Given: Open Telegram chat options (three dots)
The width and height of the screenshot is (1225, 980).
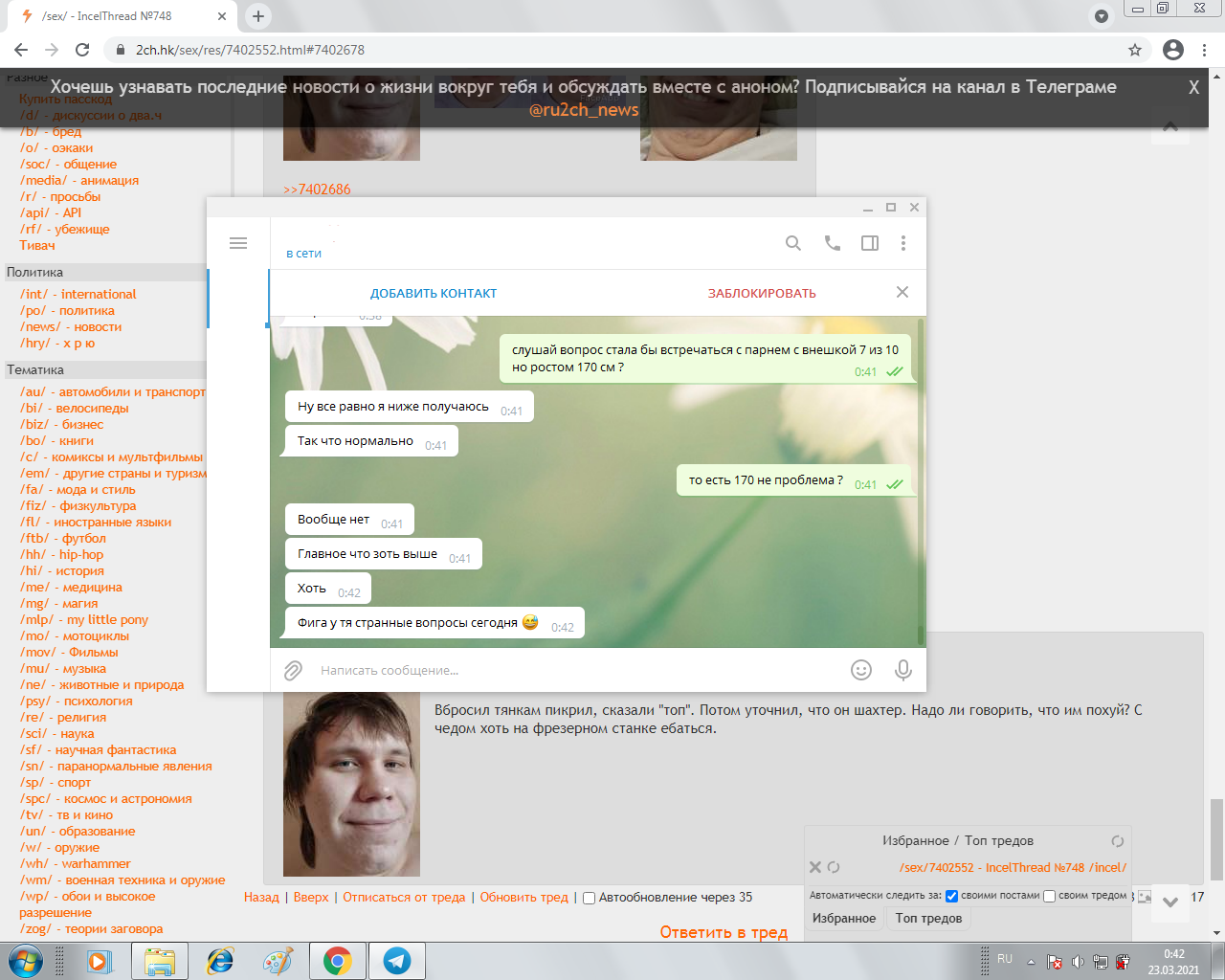Looking at the screenshot, I should 903,243.
